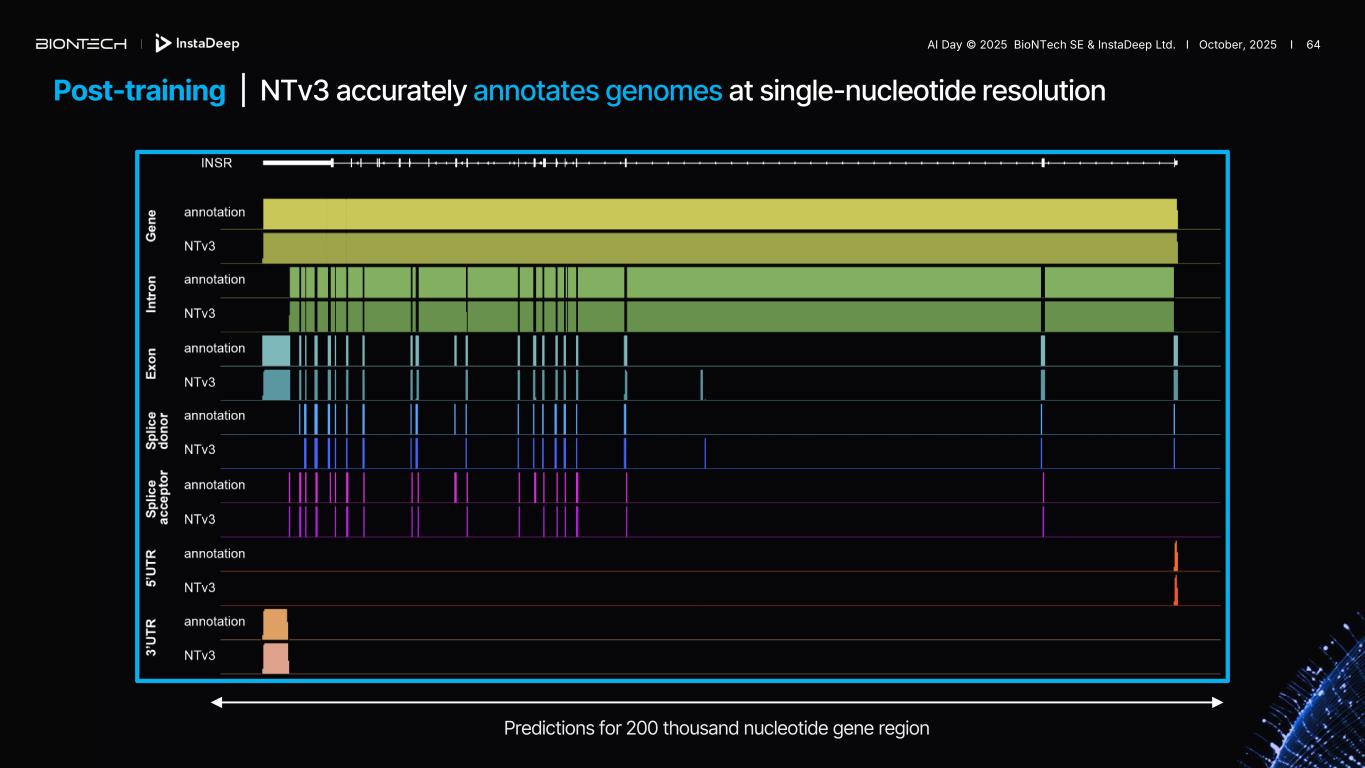Click the lone mid-track NTv3 splice donor peak

tap(705, 453)
